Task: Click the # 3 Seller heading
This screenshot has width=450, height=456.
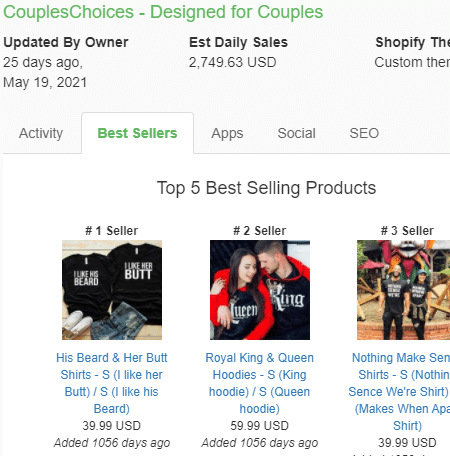Action: 407,231
